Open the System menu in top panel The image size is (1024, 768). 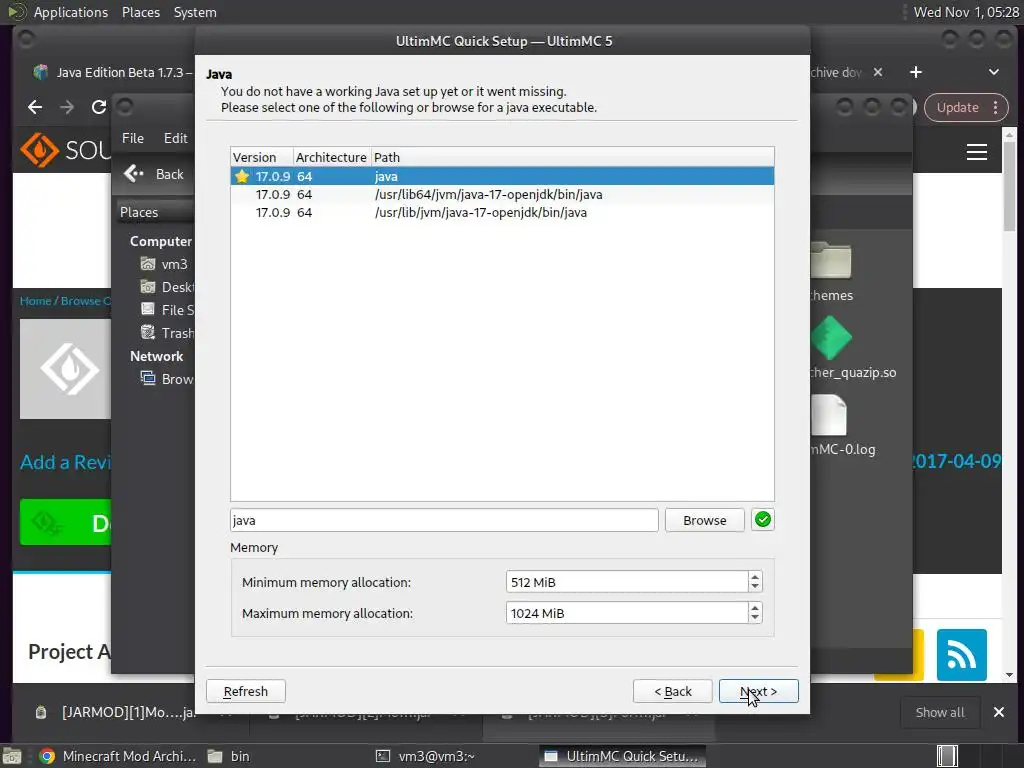click(195, 12)
